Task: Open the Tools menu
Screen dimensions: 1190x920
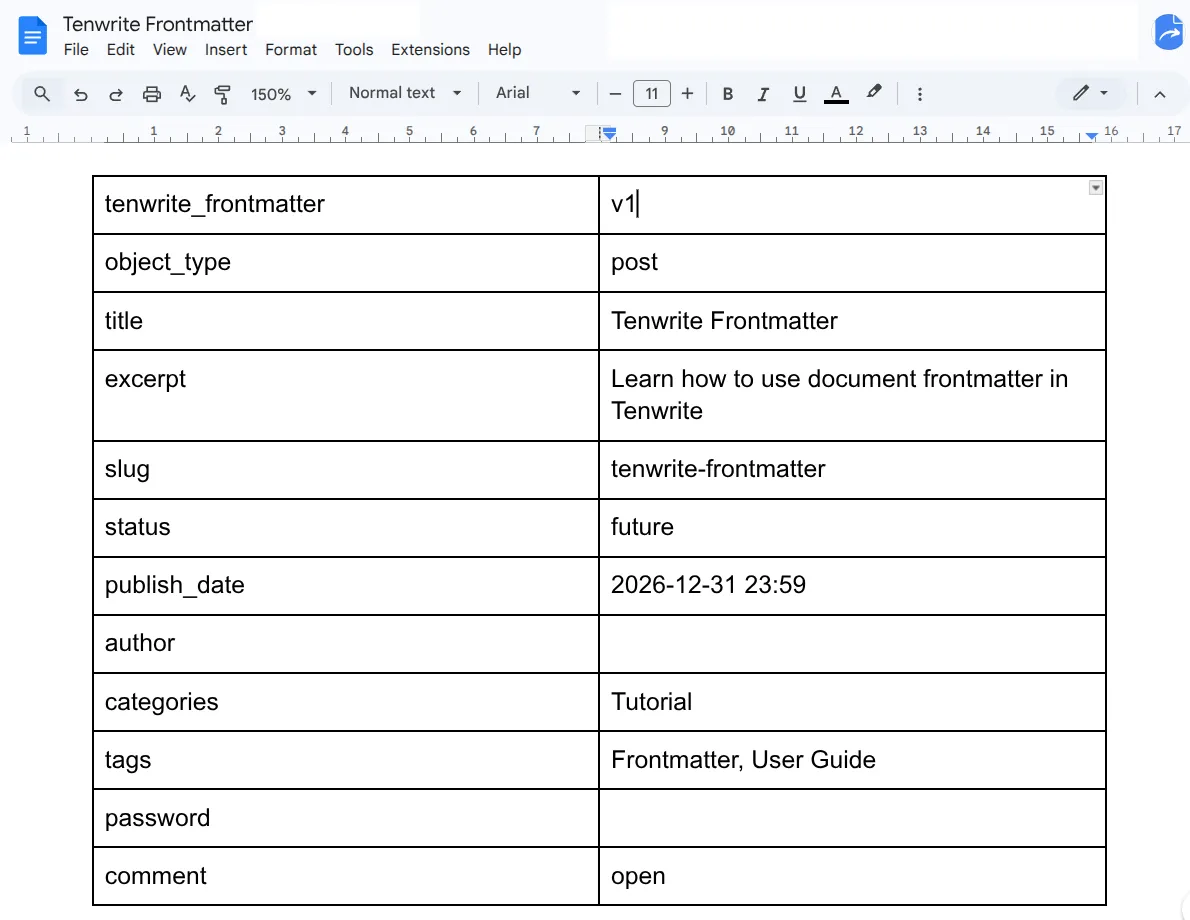Action: (354, 50)
